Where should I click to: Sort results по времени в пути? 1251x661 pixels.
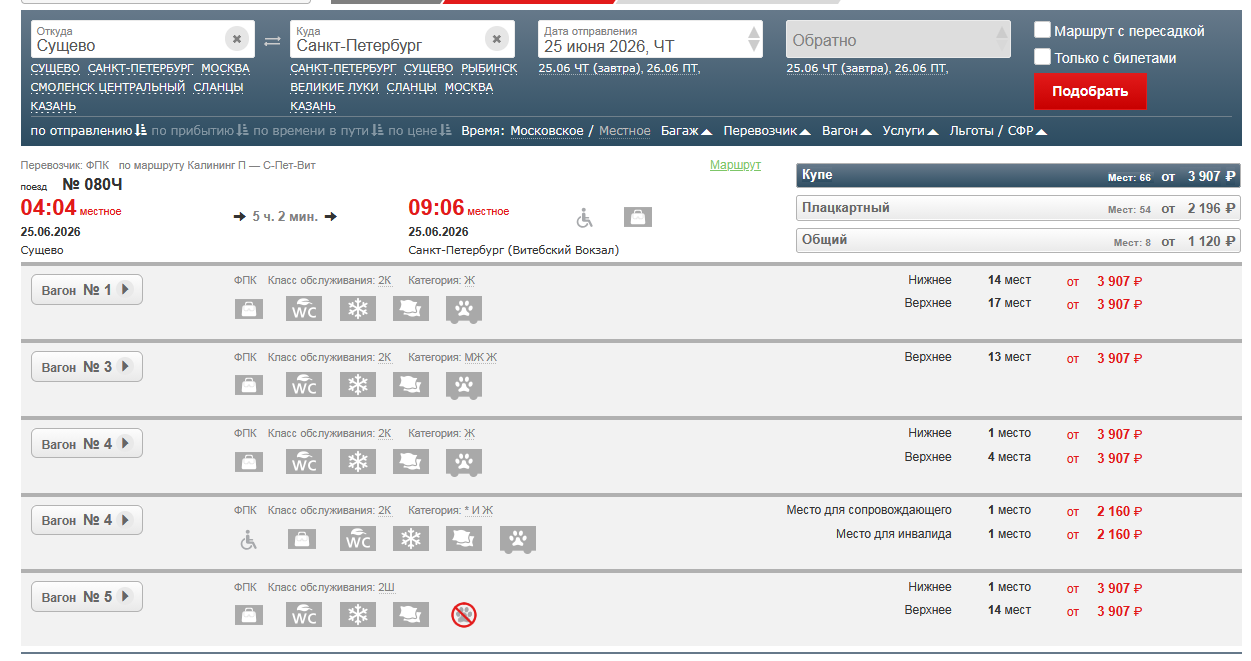click(x=318, y=131)
